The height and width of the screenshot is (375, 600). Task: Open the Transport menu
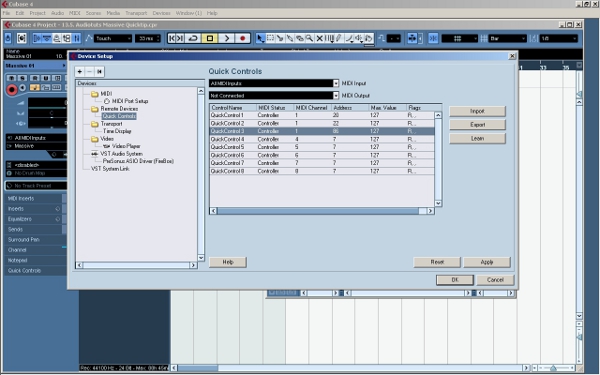pos(136,13)
